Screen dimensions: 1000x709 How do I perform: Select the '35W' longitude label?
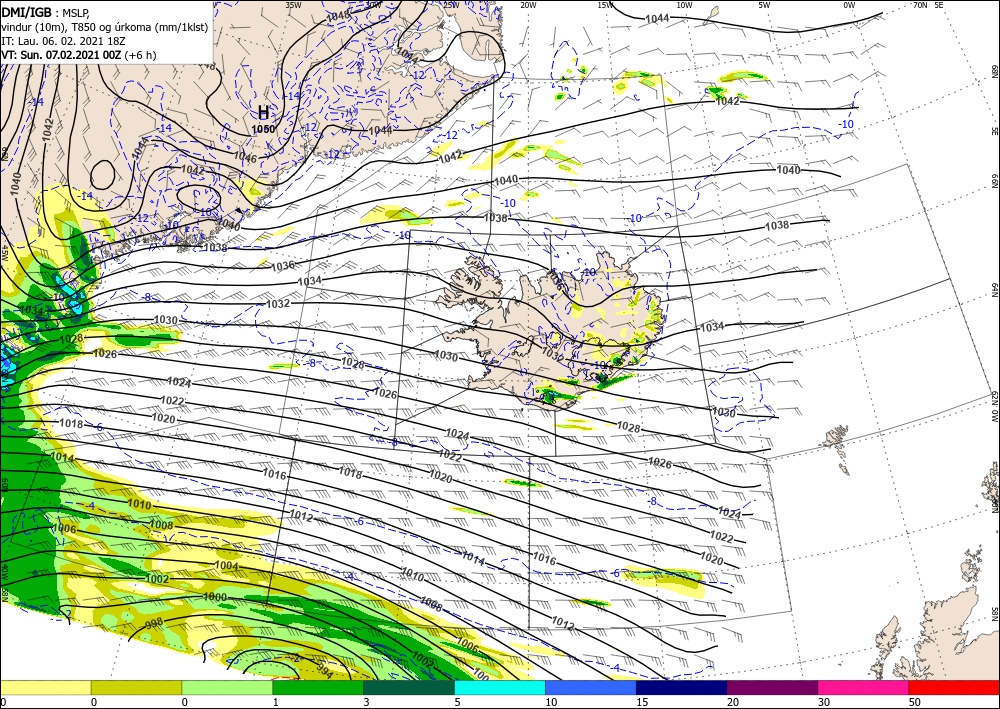coord(293,5)
